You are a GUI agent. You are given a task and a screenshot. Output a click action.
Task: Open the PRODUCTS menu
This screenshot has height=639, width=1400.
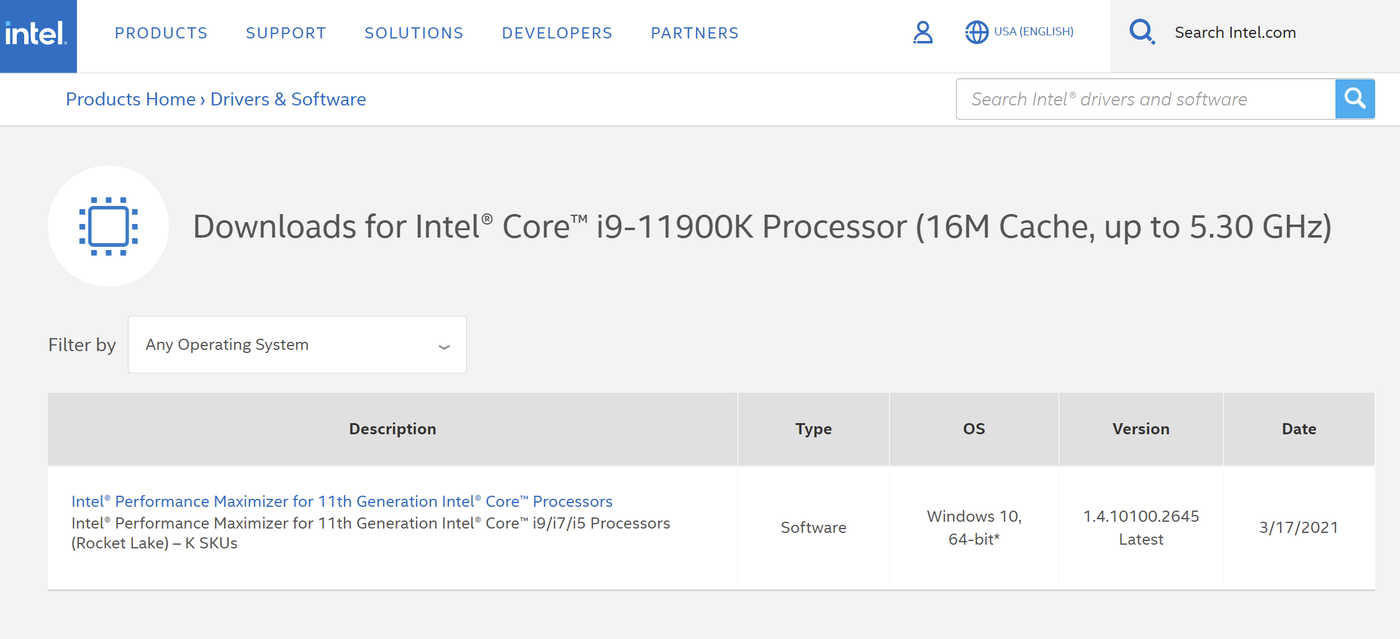pos(161,33)
